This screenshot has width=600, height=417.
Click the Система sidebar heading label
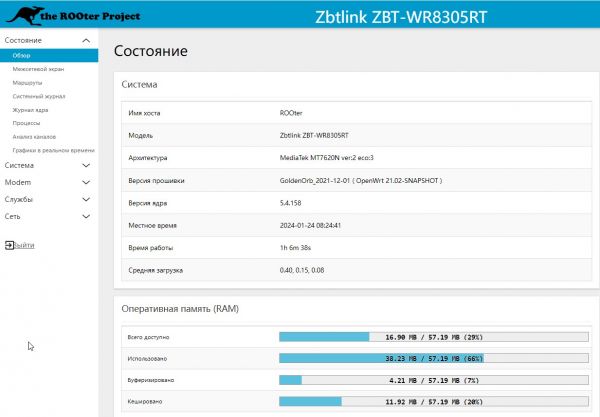19,165
